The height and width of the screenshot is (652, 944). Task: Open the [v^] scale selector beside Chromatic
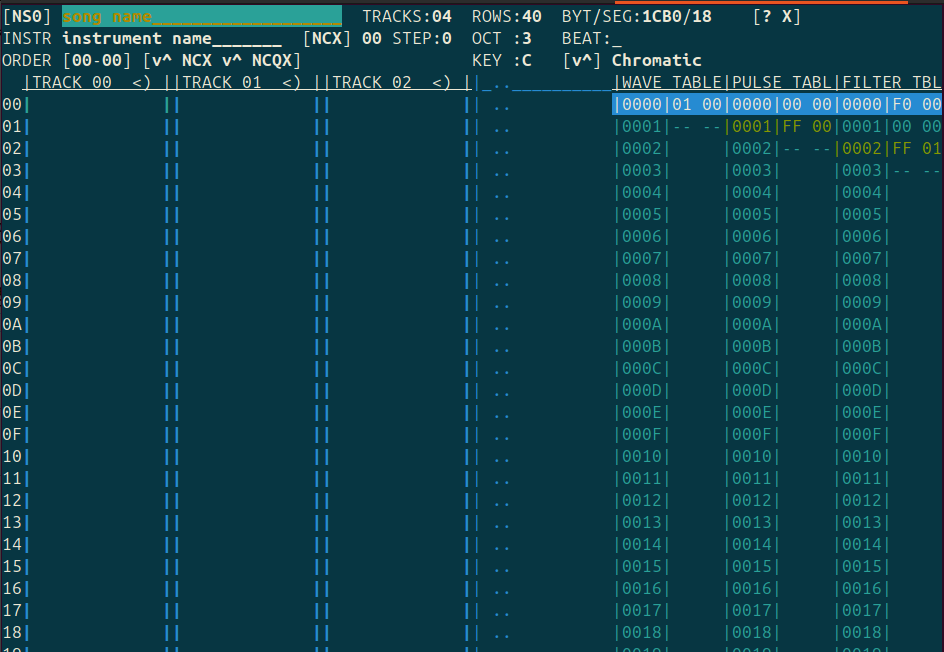click(581, 61)
